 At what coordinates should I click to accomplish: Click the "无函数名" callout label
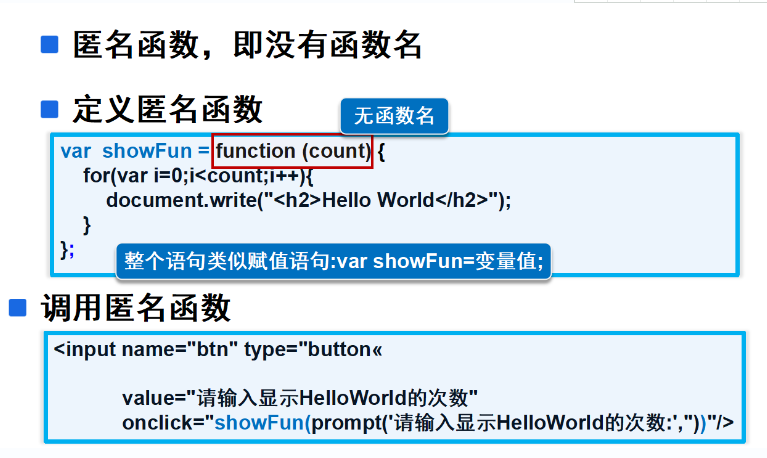(394, 116)
